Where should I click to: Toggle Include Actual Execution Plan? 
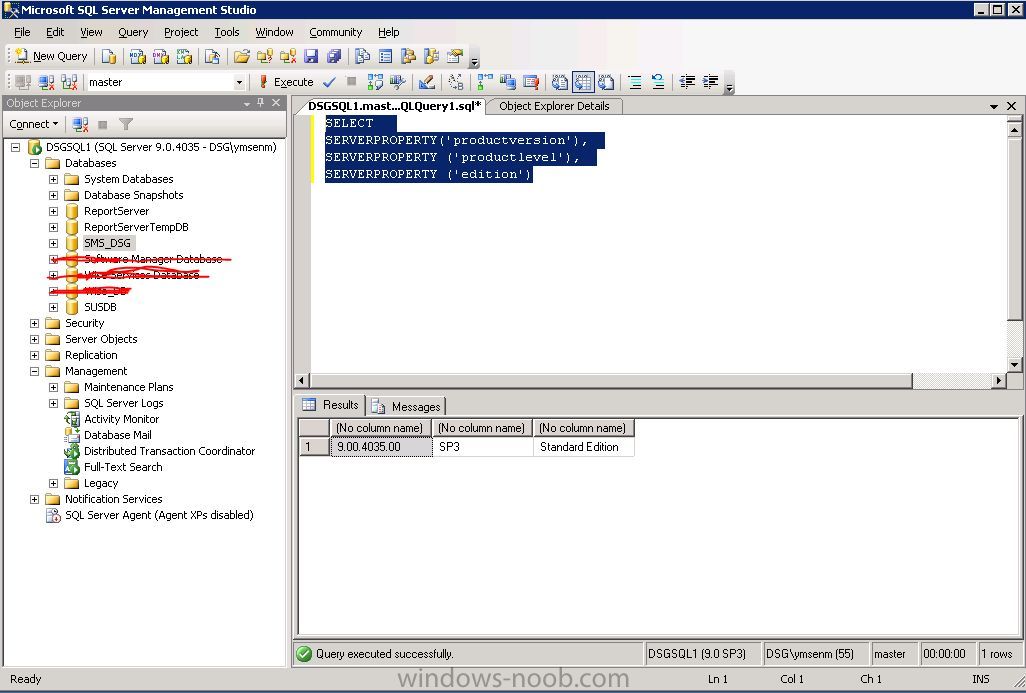click(x=485, y=82)
